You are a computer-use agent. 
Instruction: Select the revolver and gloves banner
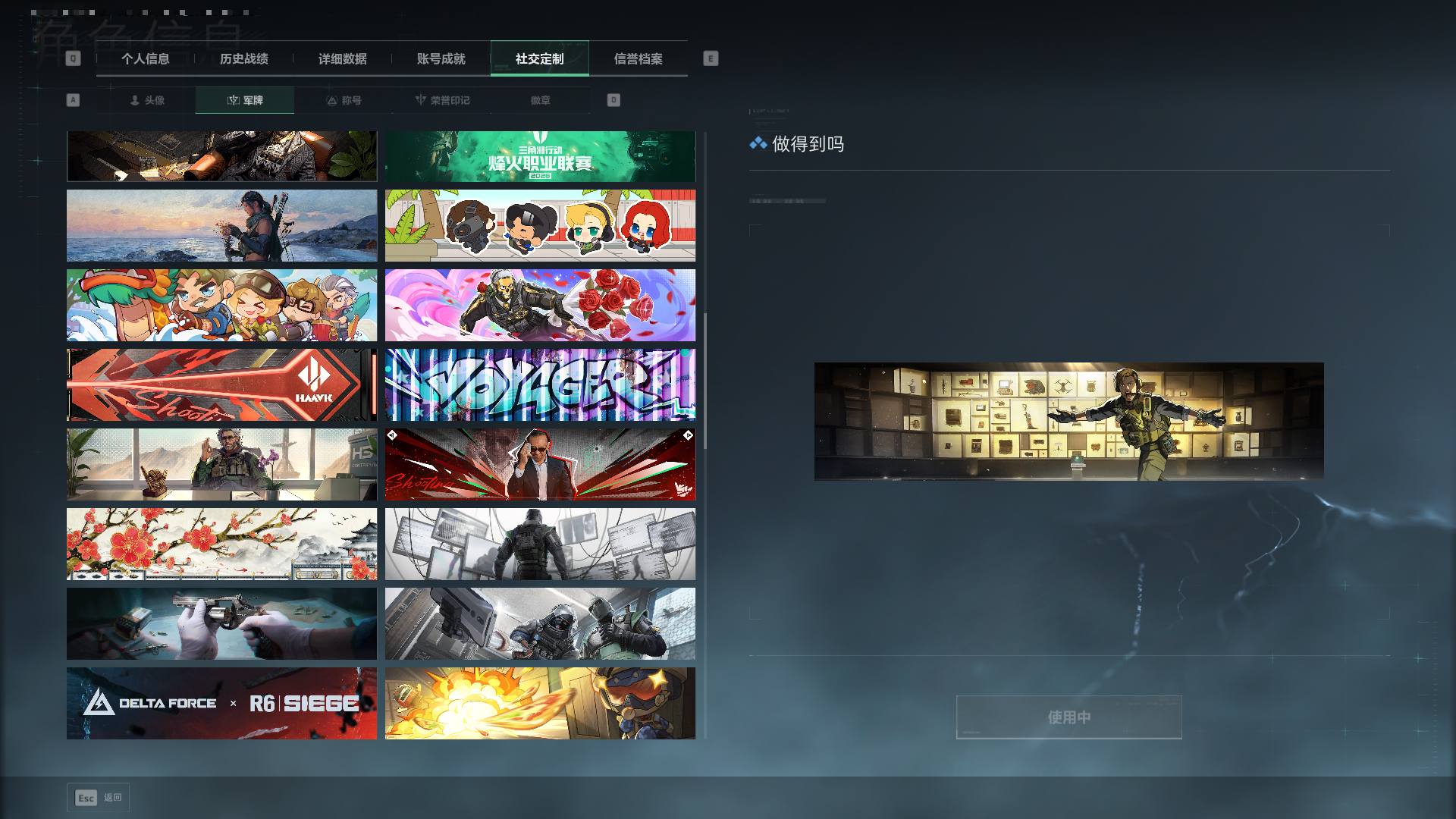tap(221, 623)
